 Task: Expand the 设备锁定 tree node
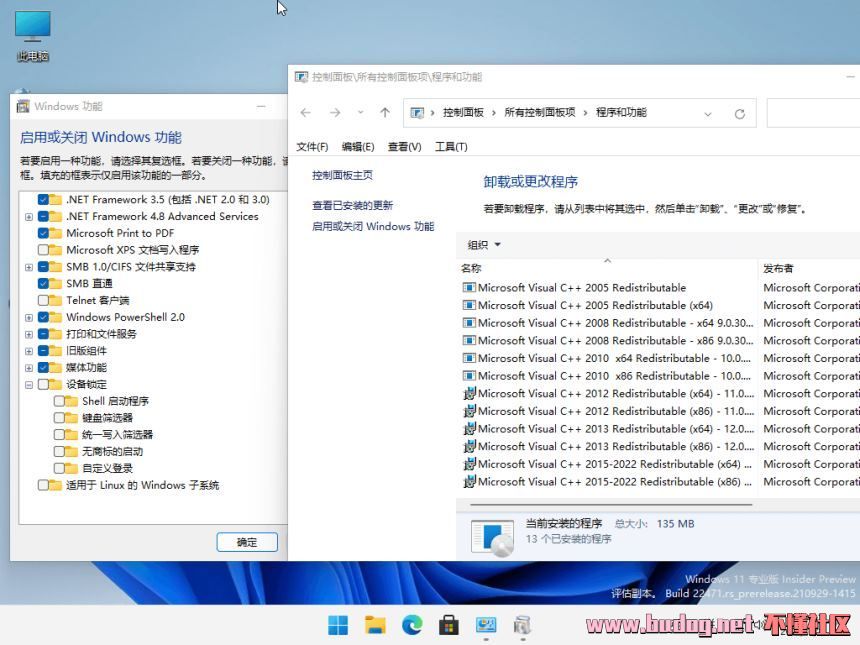(28, 384)
